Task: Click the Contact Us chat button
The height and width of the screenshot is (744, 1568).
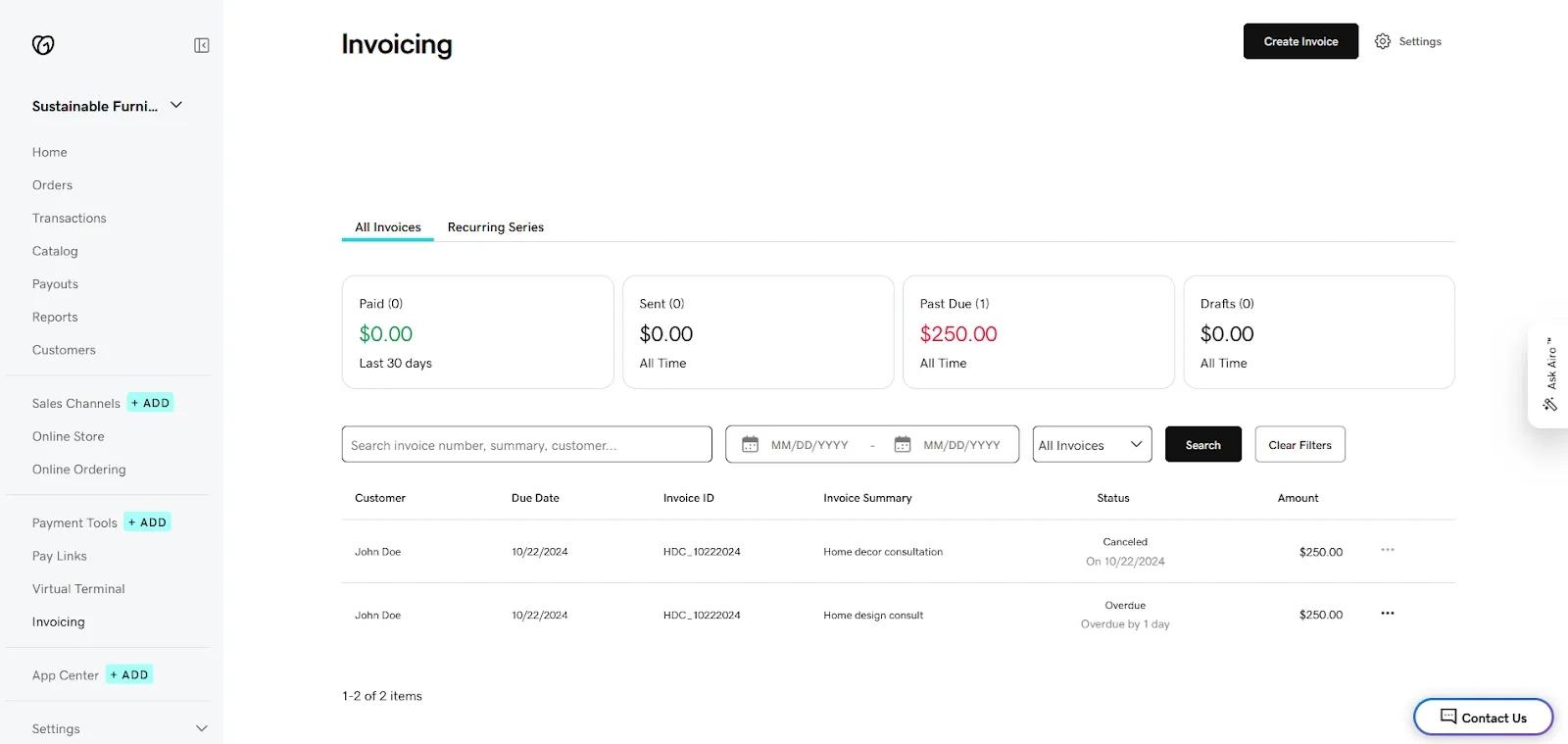Action: 1483,718
